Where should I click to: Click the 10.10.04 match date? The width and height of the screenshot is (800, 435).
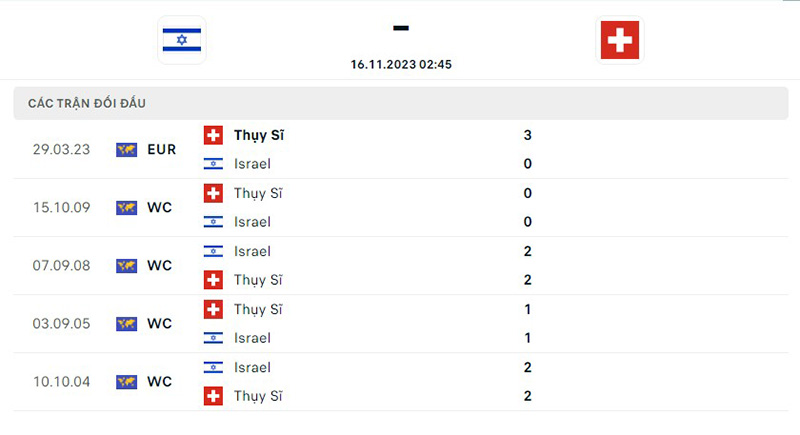61,382
